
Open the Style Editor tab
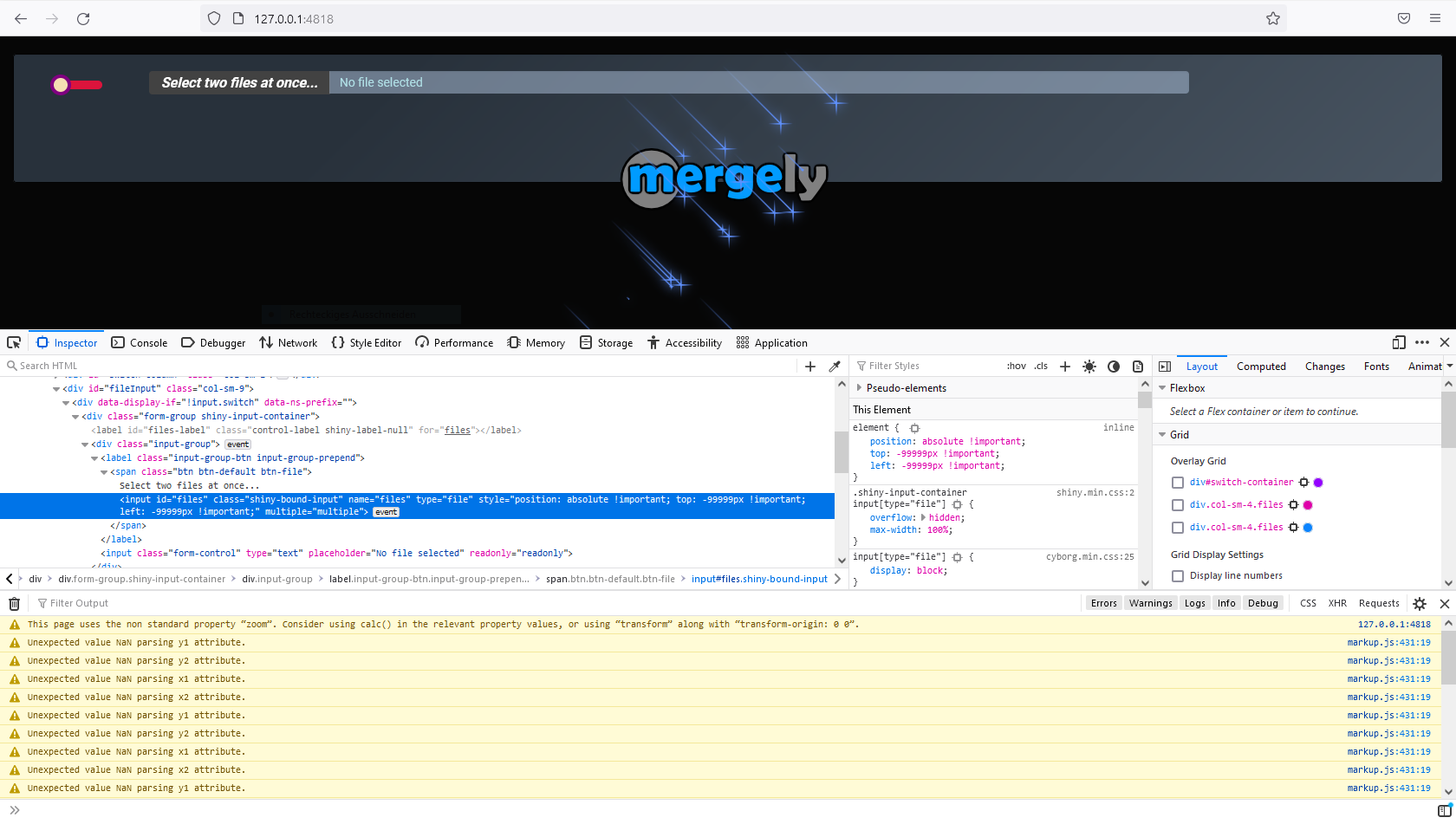pyautogui.click(x=366, y=342)
